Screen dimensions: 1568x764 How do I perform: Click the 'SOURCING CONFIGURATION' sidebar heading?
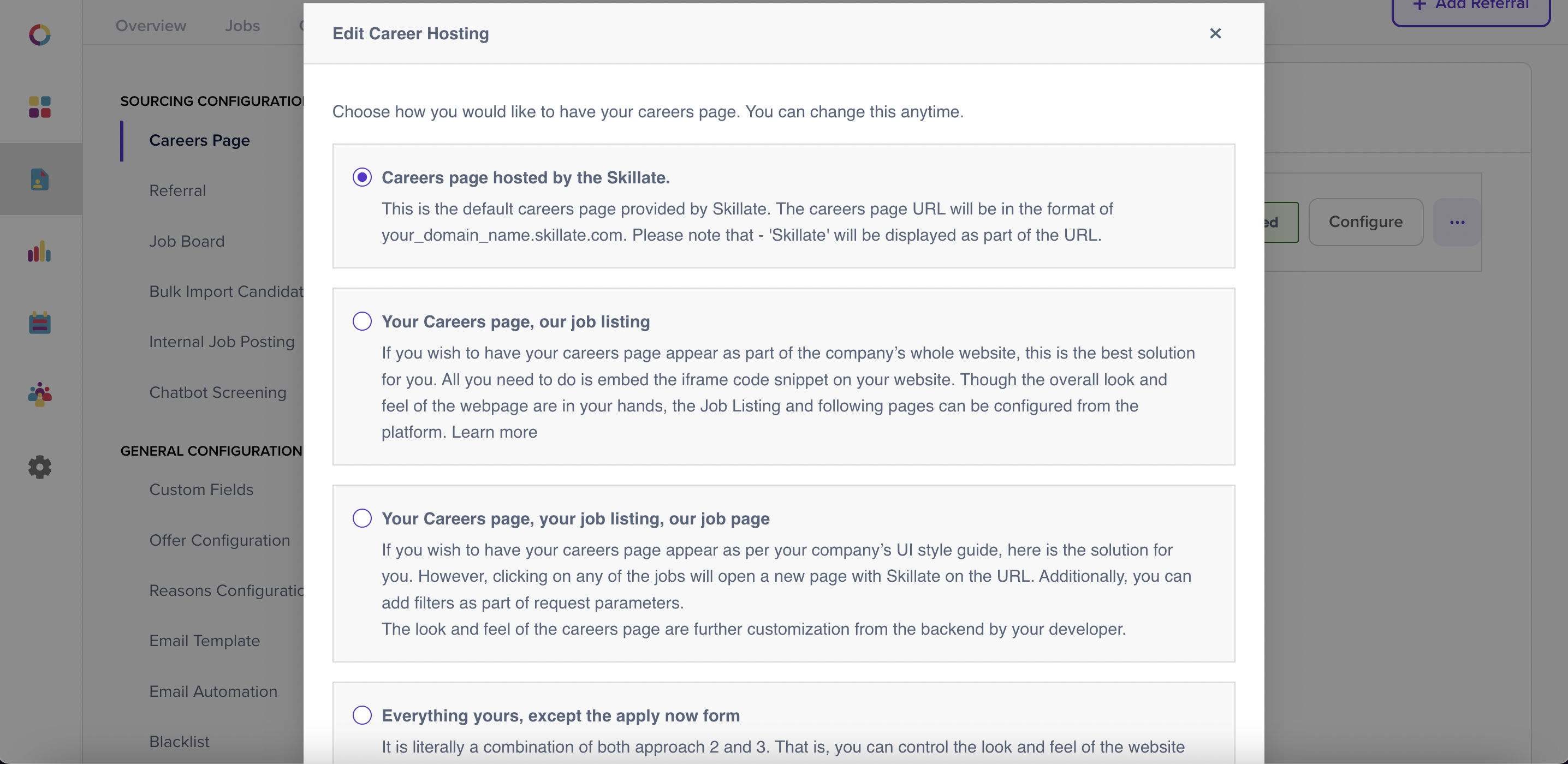(x=212, y=101)
